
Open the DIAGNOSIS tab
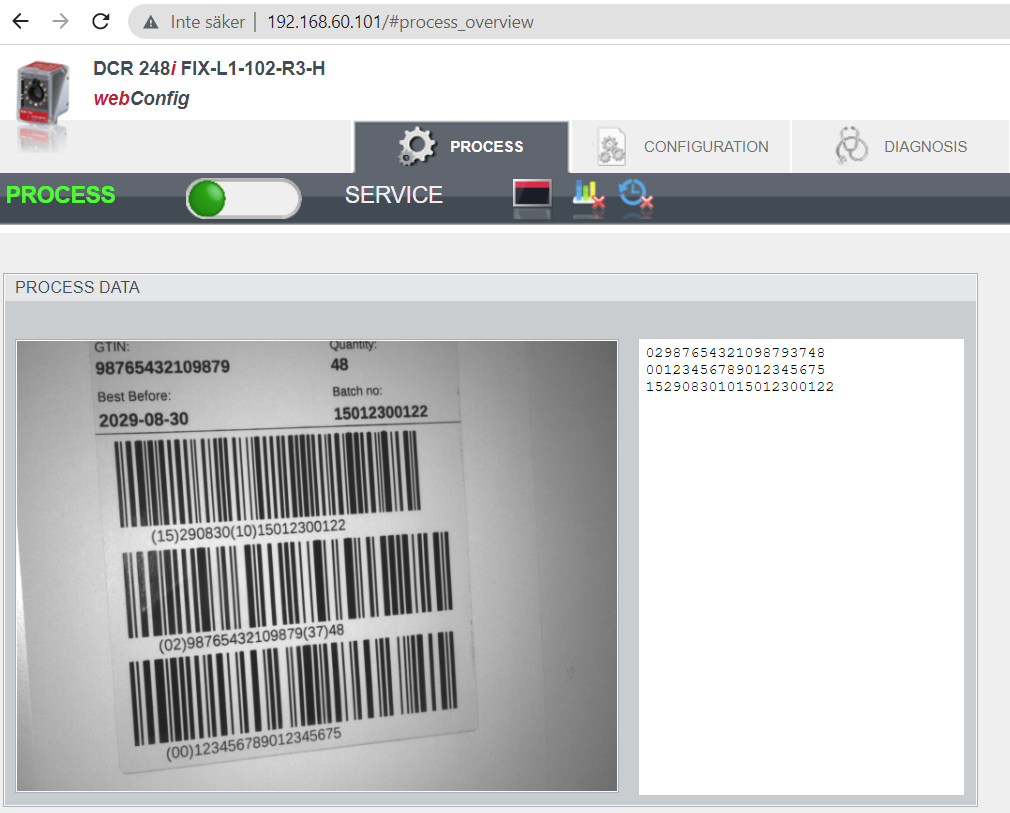pyautogui.click(x=900, y=147)
